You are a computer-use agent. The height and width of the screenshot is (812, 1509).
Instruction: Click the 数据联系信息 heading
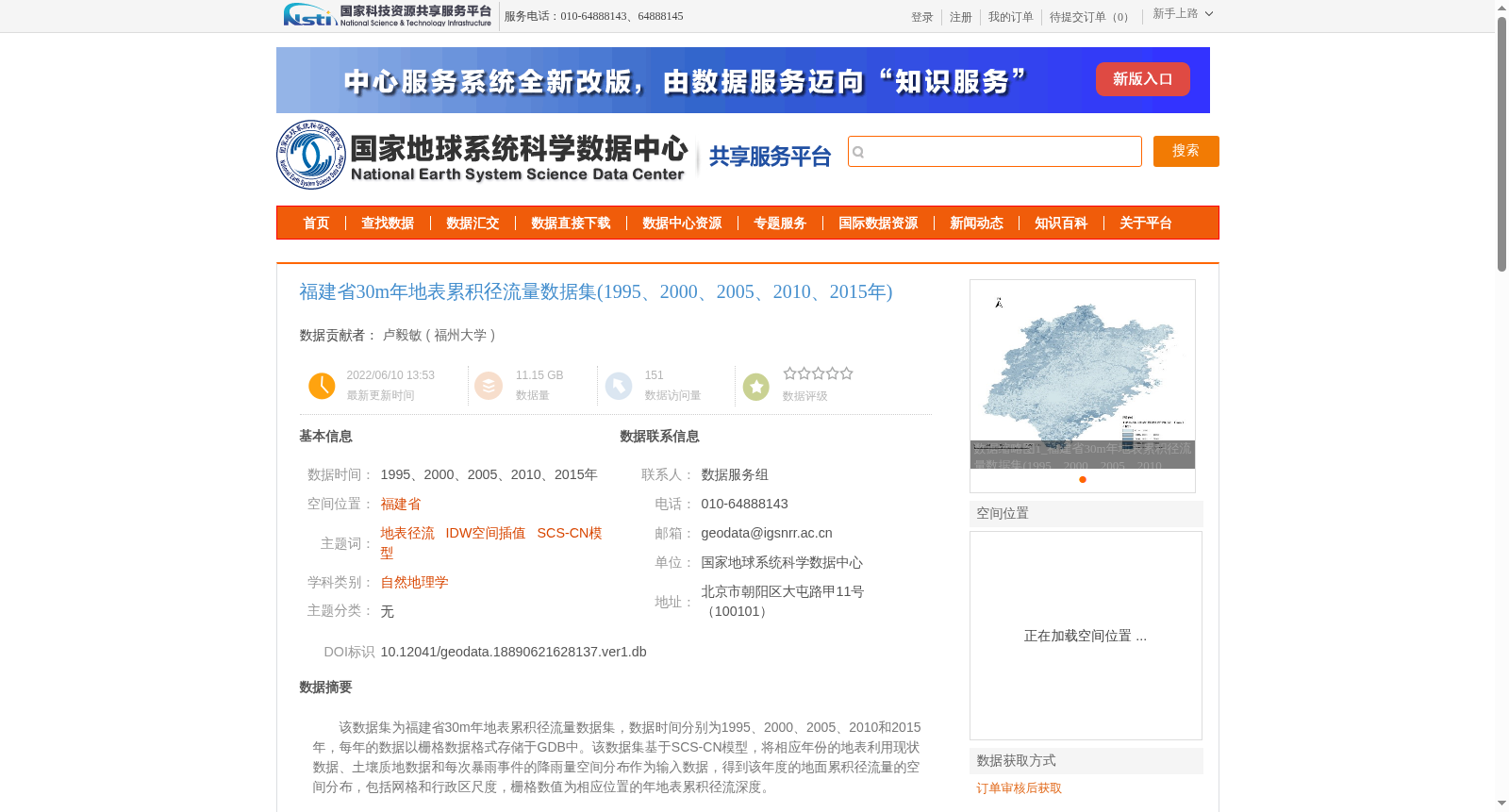[659, 436]
